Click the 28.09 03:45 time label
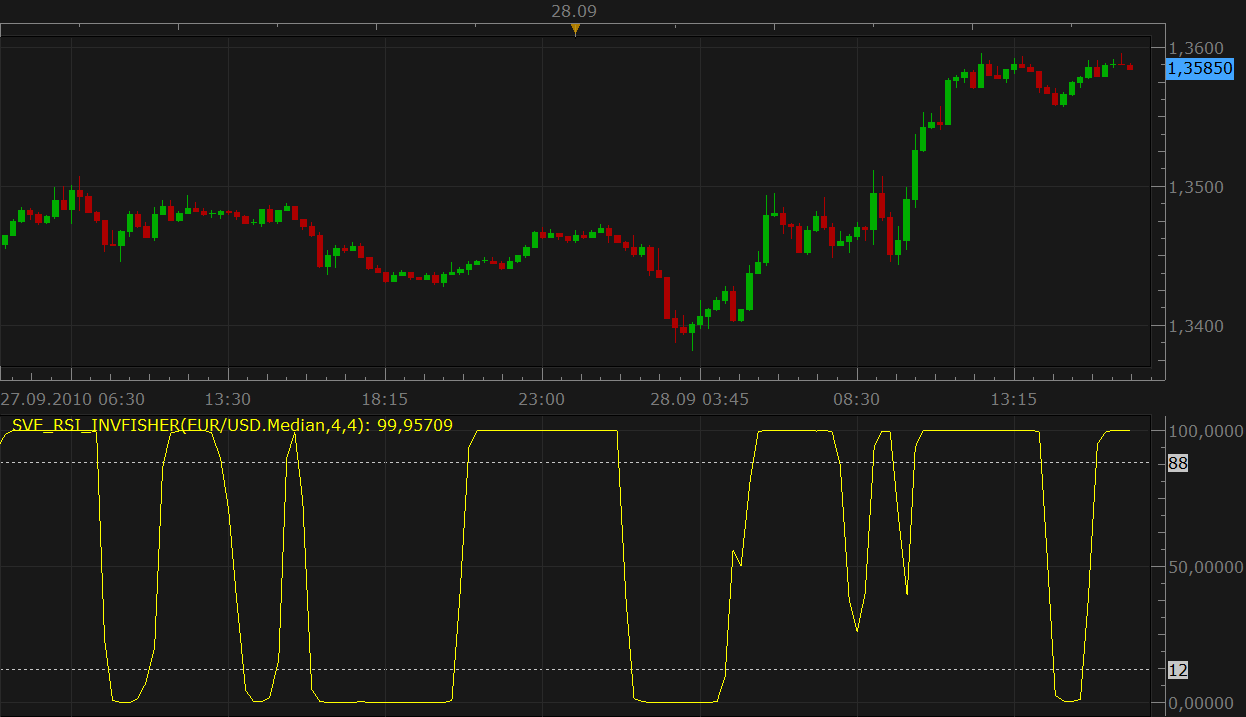This screenshot has width=1246, height=717. pos(699,399)
